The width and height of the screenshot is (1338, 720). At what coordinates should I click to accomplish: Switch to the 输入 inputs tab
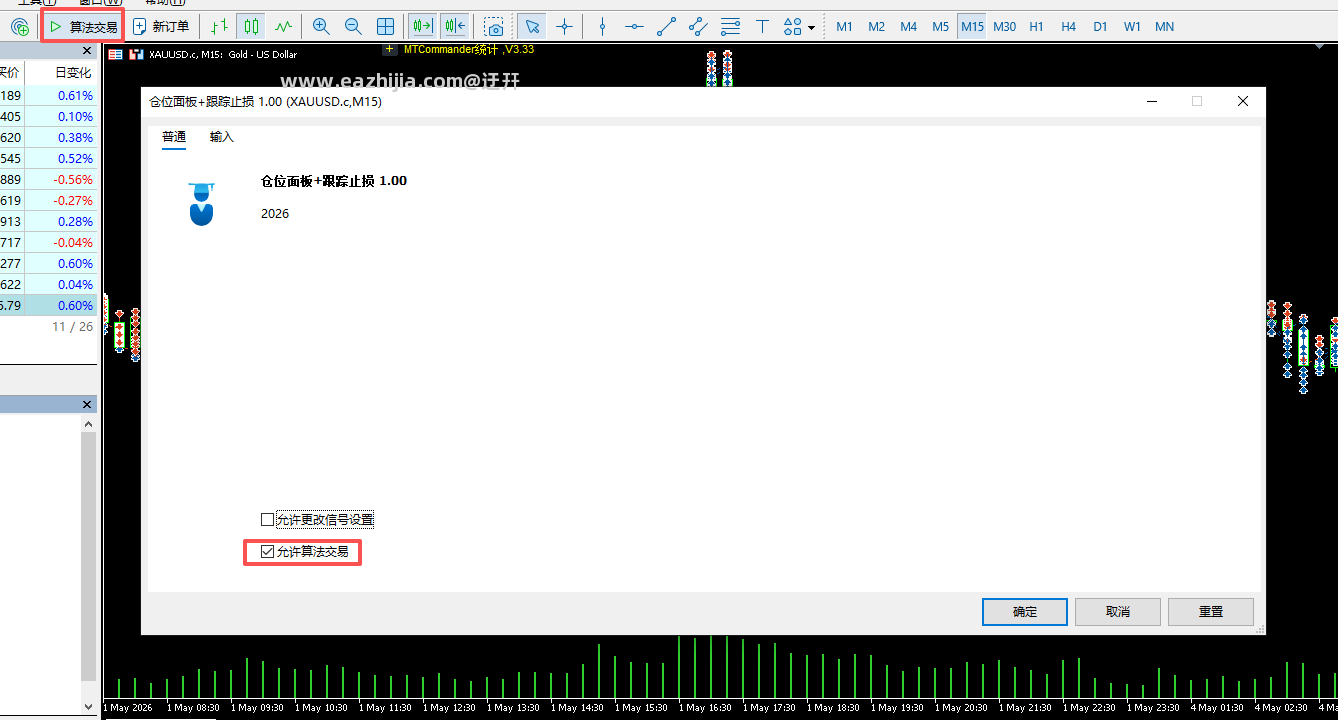222,137
